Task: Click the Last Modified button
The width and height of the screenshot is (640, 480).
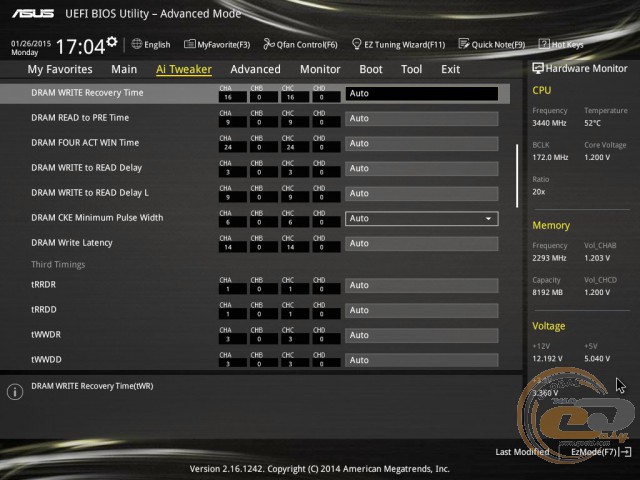Action: 522,452
